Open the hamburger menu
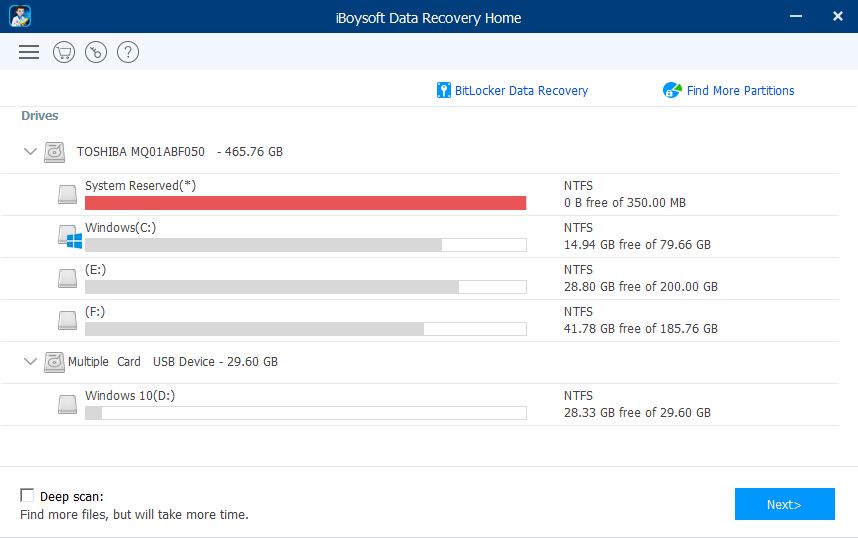The width and height of the screenshot is (858, 538). click(x=29, y=52)
